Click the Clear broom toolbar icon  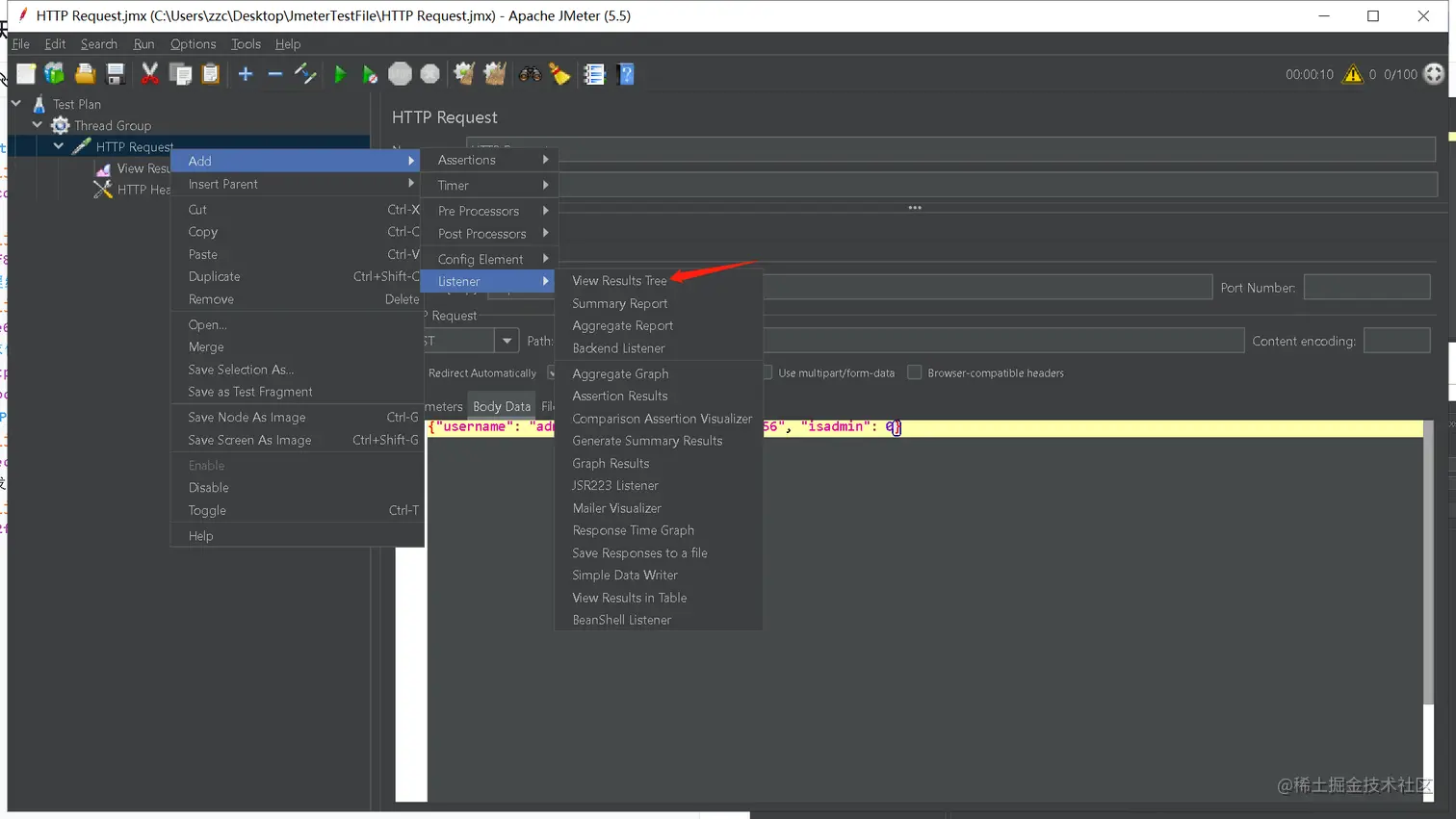pyautogui.click(x=464, y=74)
